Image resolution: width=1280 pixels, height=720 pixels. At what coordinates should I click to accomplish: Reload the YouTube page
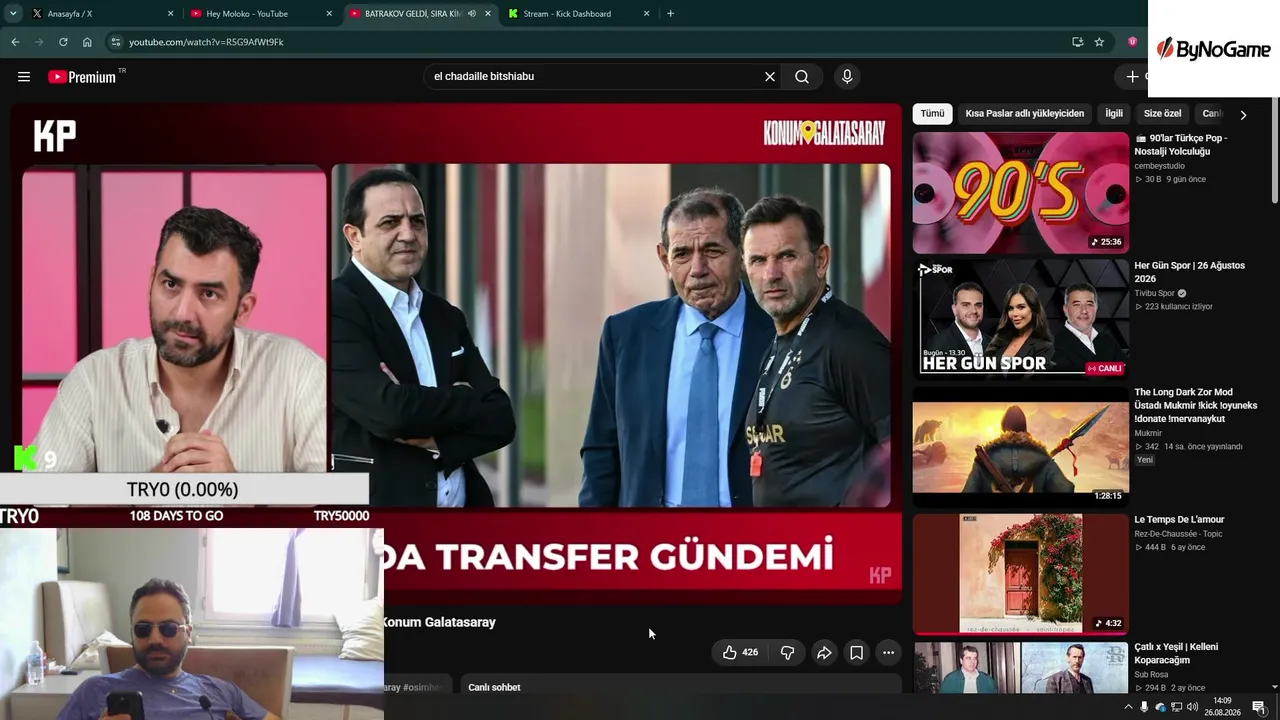click(63, 42)
